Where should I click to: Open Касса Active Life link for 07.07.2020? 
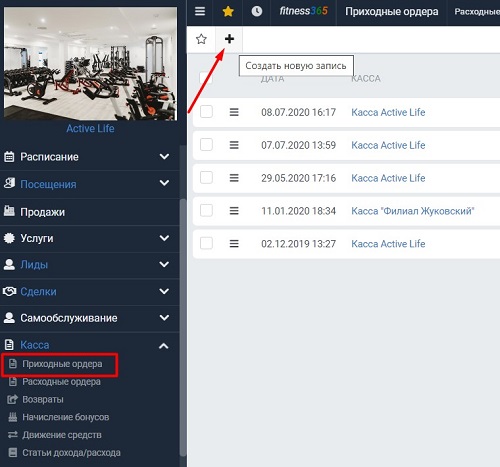[x=388, y=145]
